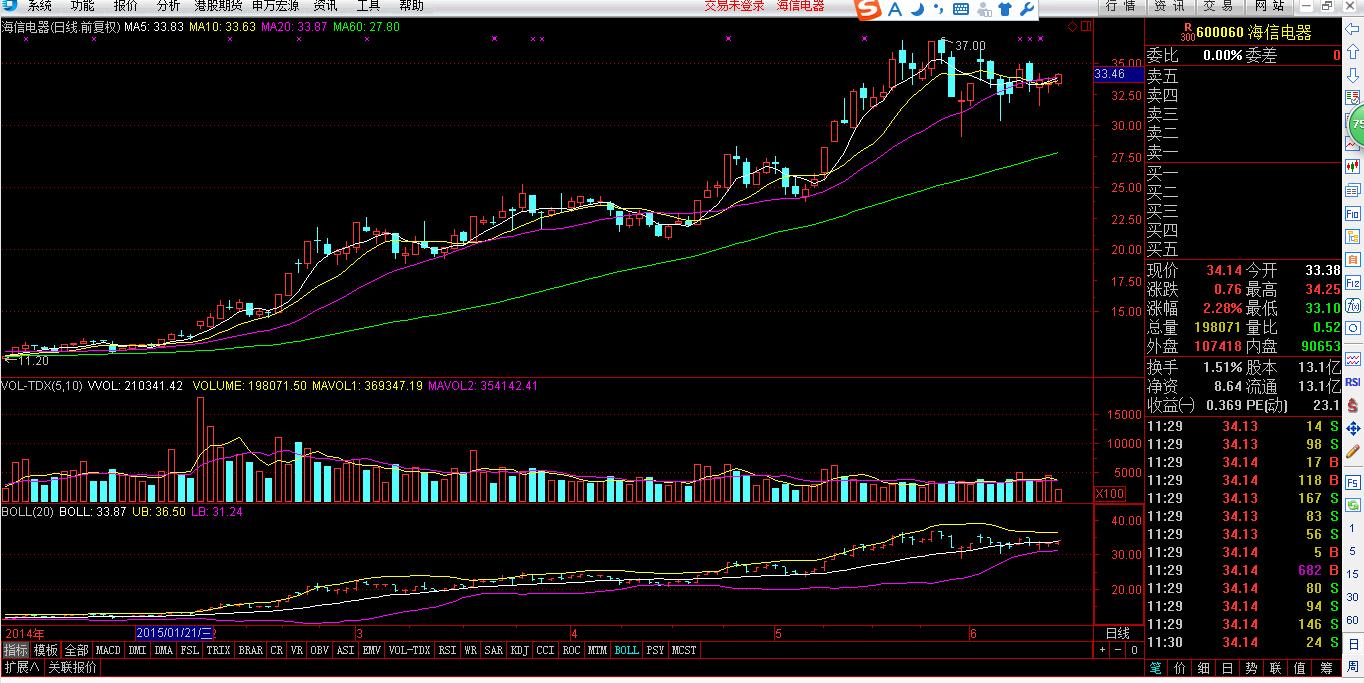Screen dimensions: 1364x683
Task: Select the KDJ indicator tab
Action: coord(519,650)
